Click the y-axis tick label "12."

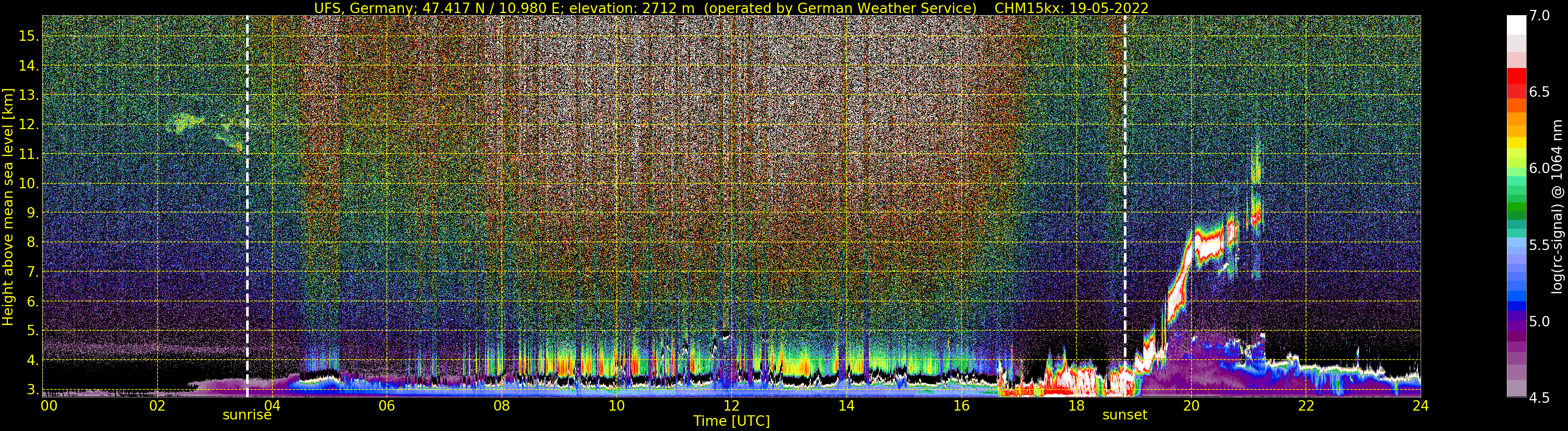(29, 124)
